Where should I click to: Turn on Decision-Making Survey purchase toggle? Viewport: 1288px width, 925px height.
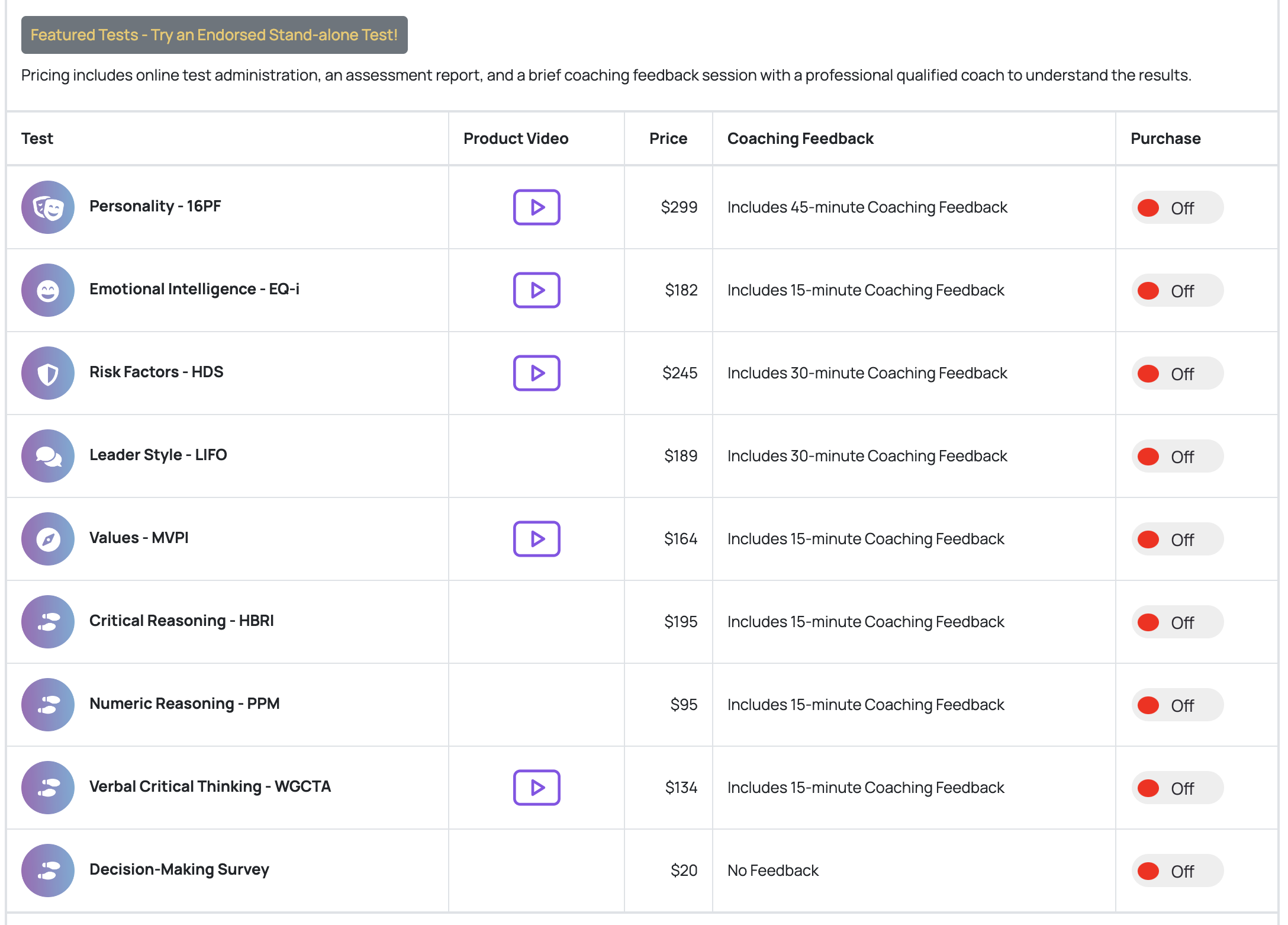[x=1176, y=871]
